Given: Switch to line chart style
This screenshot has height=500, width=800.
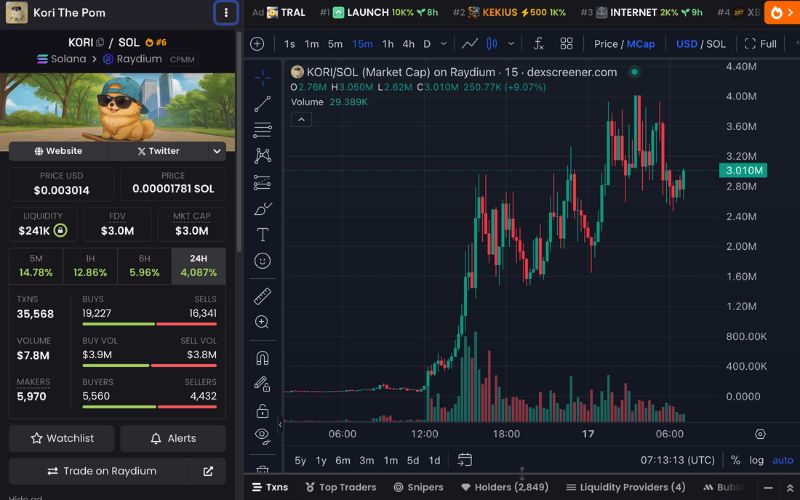Looking at the screenshot, I should 469,44.
